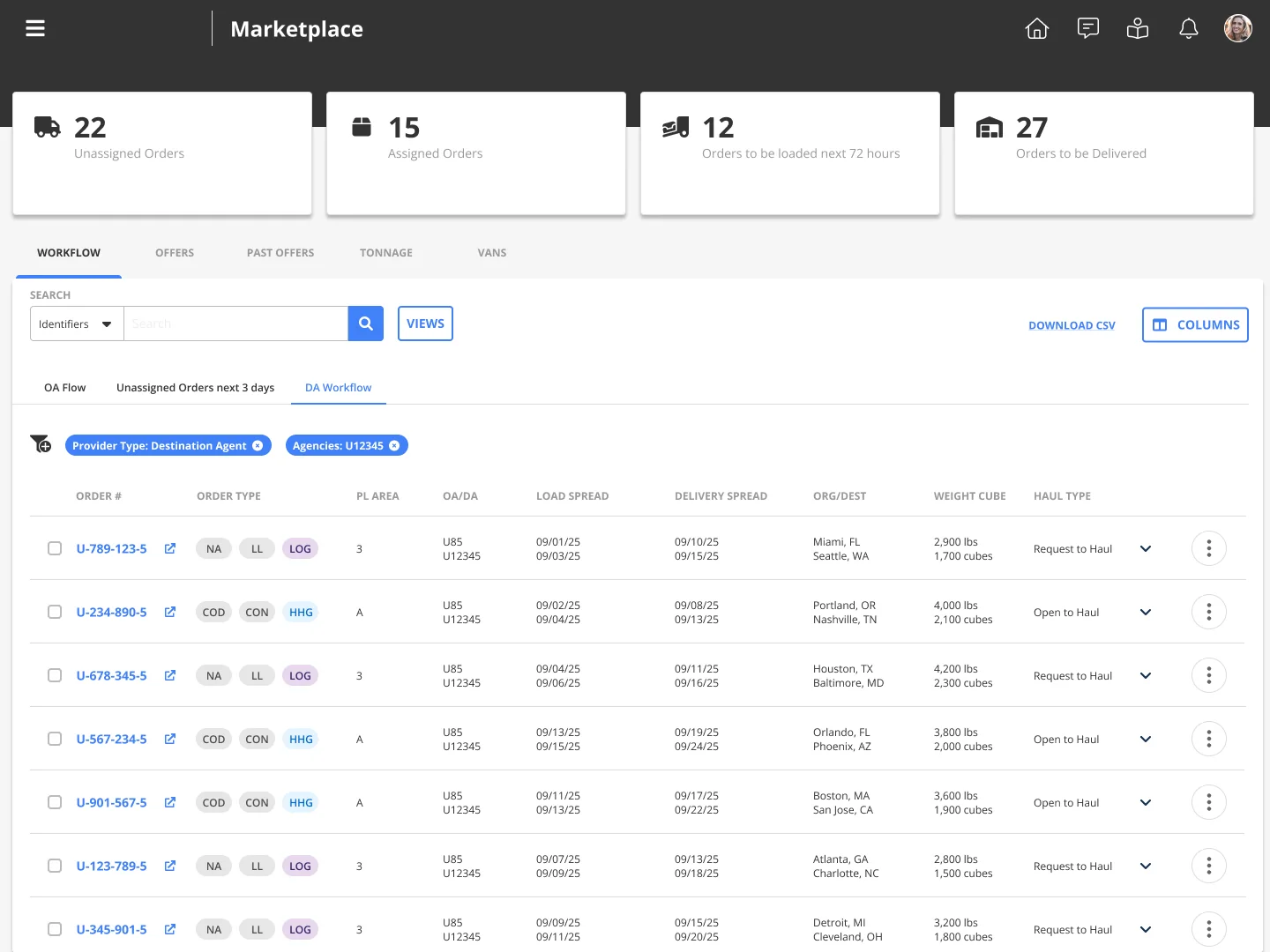This screenshot has height=952, width=1270.
Task: Open order U-789-123-5 in new window icon
Action: (x=170, y=548)
